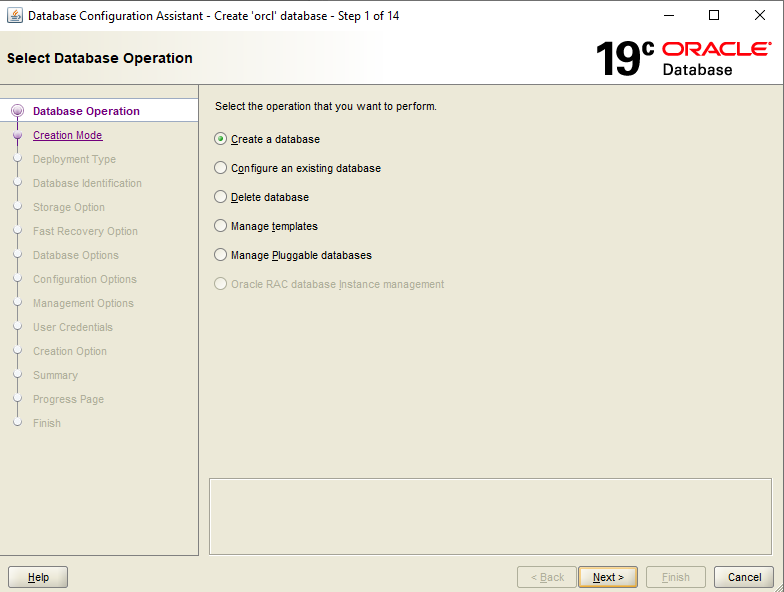Click the greyed-out Finish button
This screenshot has width=784, height=592.
tap(676, 577)
